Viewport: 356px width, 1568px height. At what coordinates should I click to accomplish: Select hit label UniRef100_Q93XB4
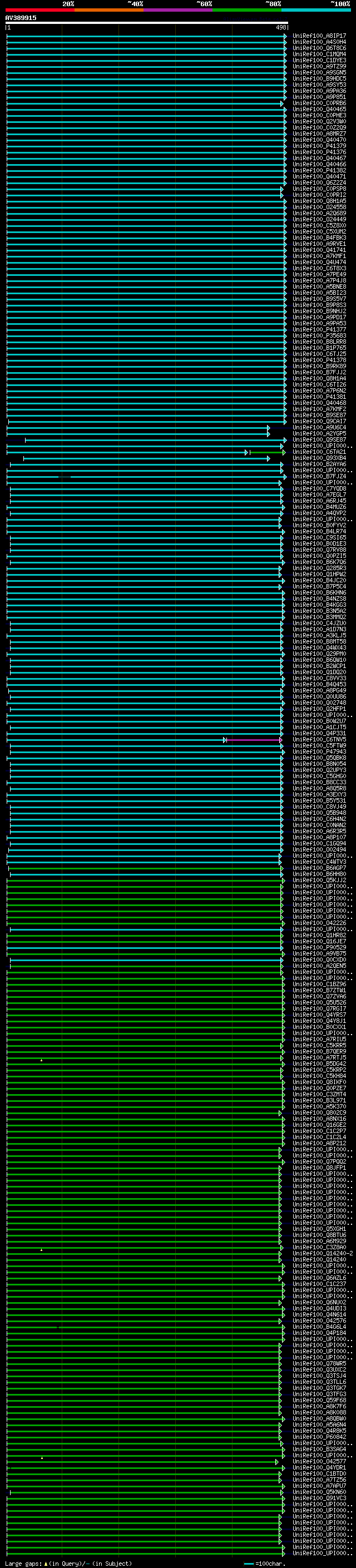pyautogui.click(x=319, y=458)
